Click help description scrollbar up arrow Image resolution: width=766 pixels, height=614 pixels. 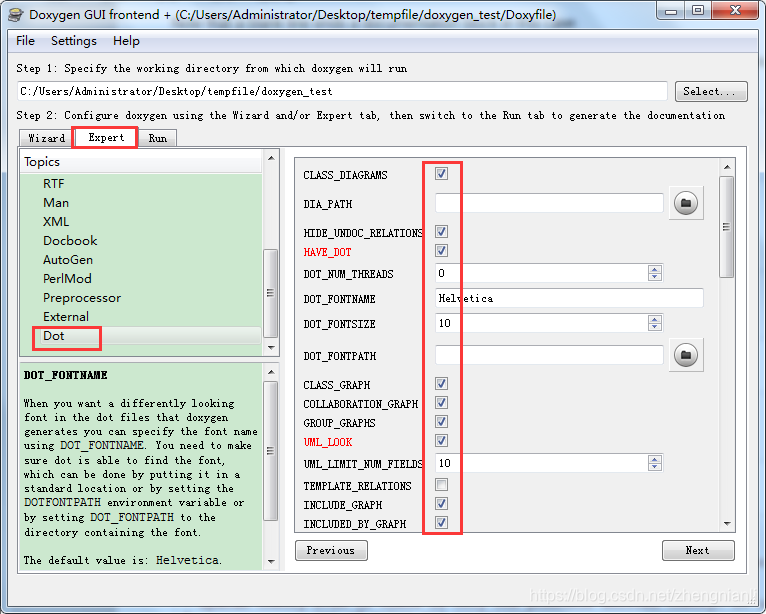[271, 372]
